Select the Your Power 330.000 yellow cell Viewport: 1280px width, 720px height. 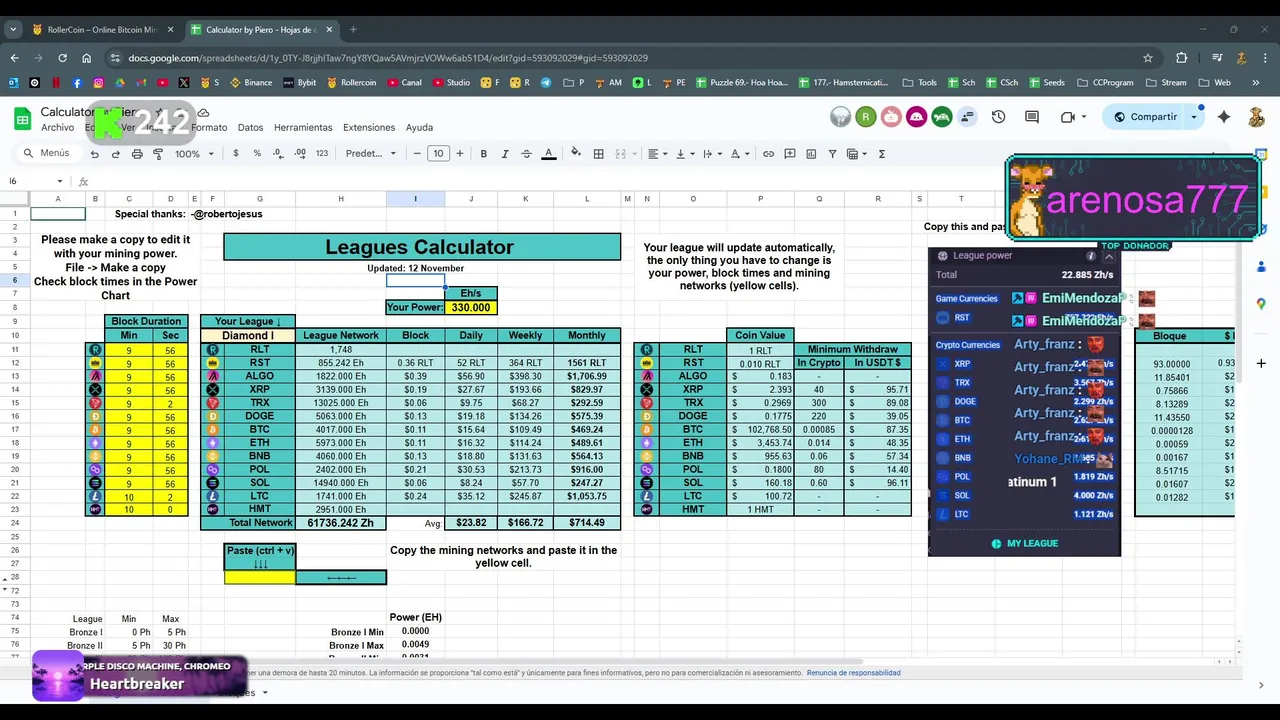click(x=471, y=307)
